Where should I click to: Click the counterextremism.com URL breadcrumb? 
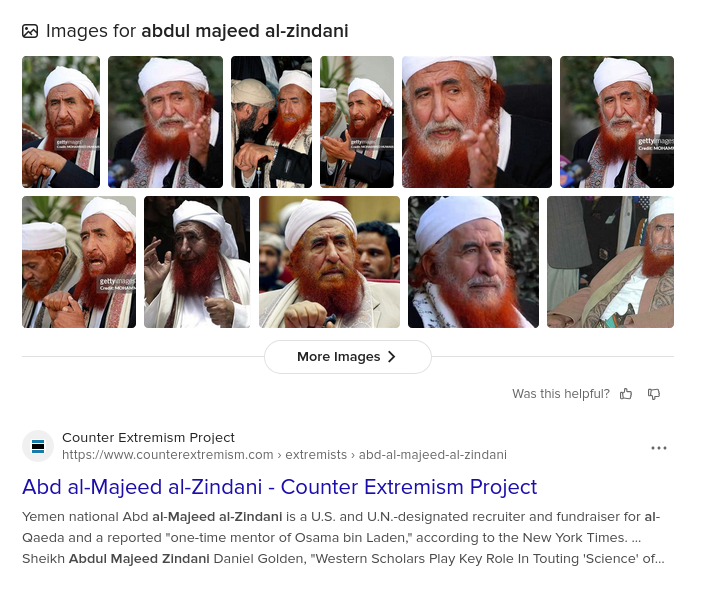[284, 455]
